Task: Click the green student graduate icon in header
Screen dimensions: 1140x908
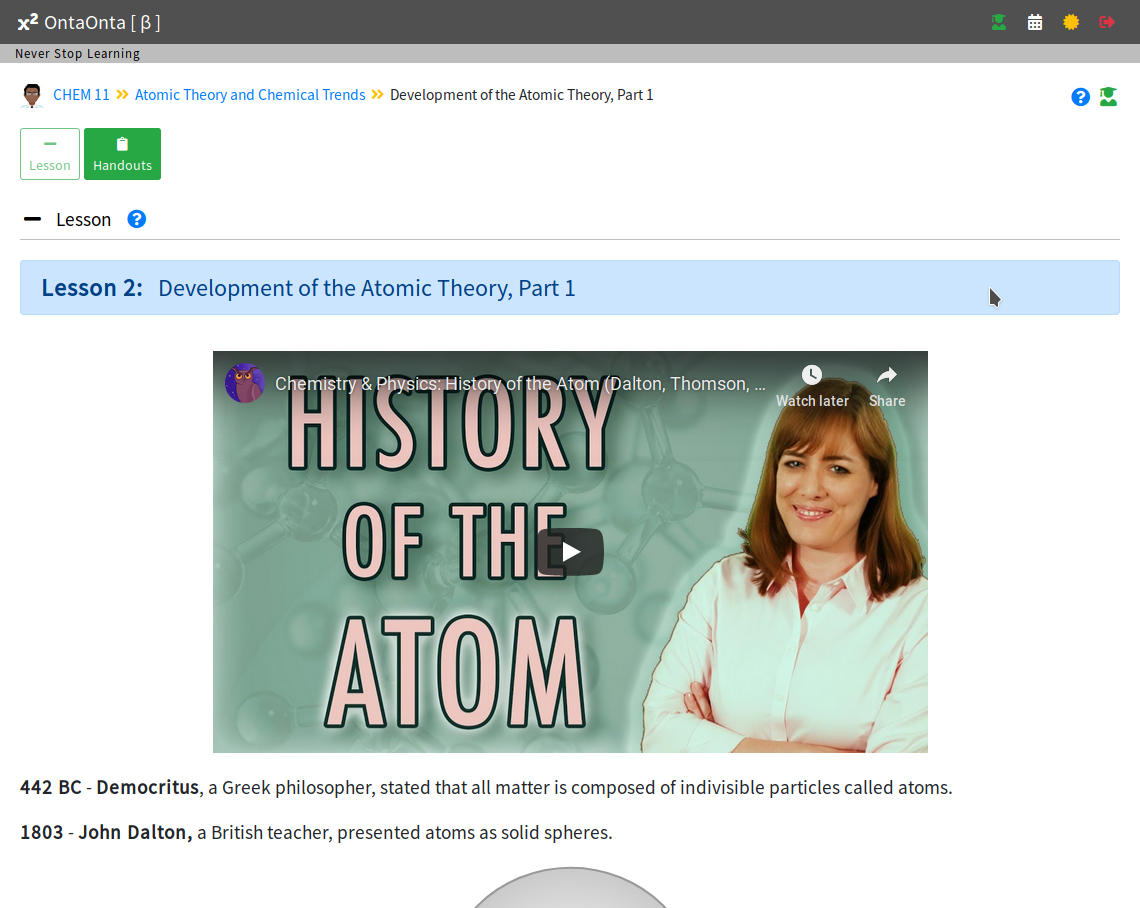Action: (x=999, y=23)
